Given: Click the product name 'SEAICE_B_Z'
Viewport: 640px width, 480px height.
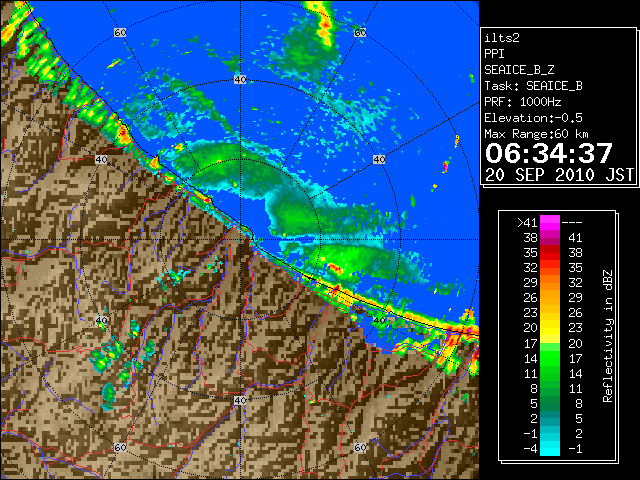Looking at the screenshot, I should pyautogui.click(x=519, y=70).
